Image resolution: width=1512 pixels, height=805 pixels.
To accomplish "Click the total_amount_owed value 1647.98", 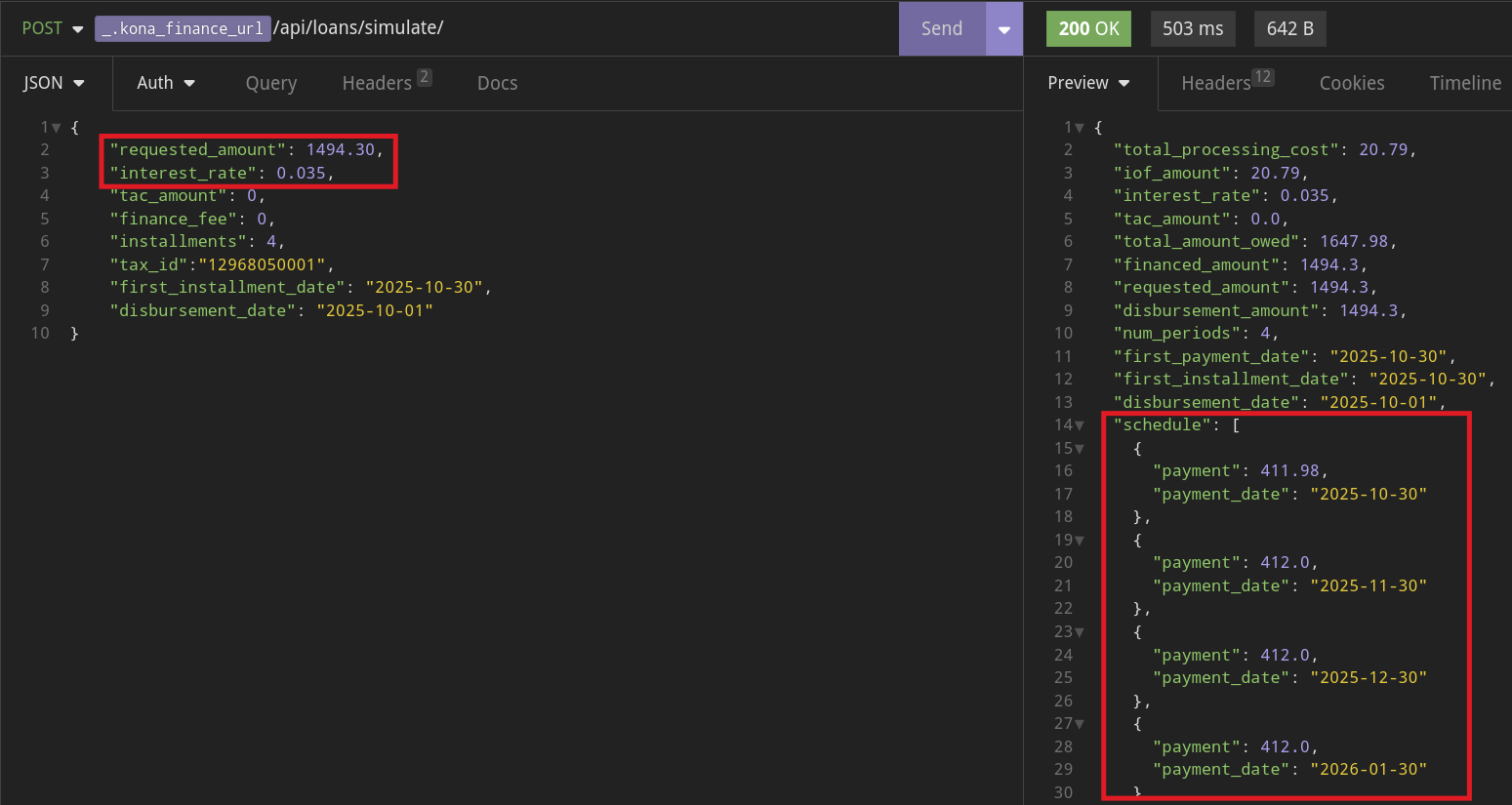I will (x=1353, y=241).
